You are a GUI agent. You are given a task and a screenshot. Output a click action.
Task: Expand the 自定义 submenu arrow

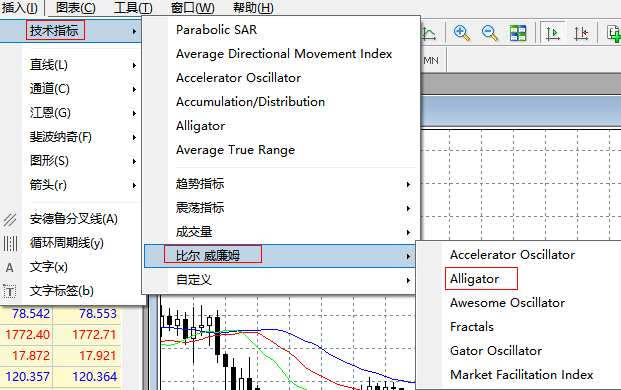(408, 280)
